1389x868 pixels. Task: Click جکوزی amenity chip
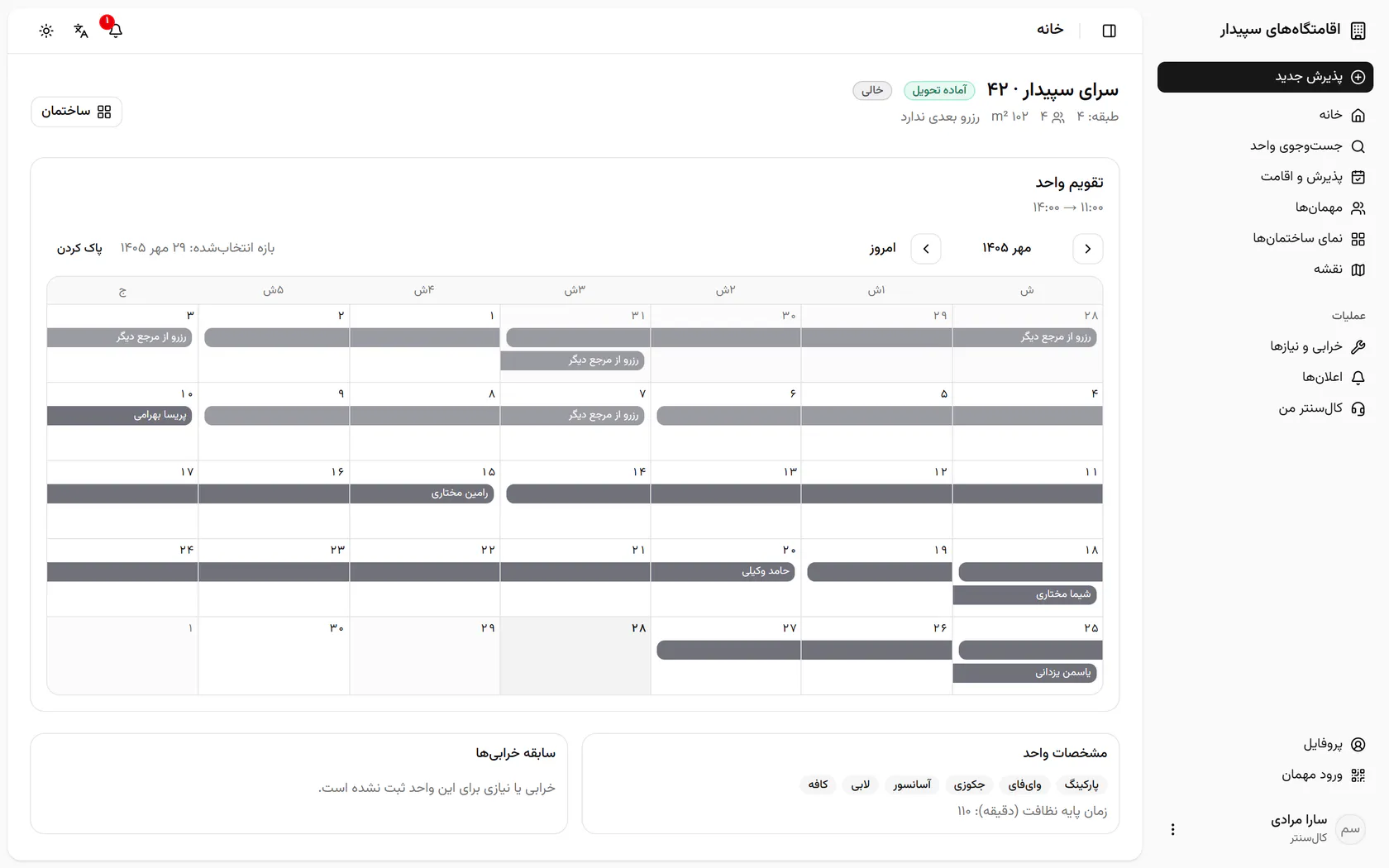[969, 785]
